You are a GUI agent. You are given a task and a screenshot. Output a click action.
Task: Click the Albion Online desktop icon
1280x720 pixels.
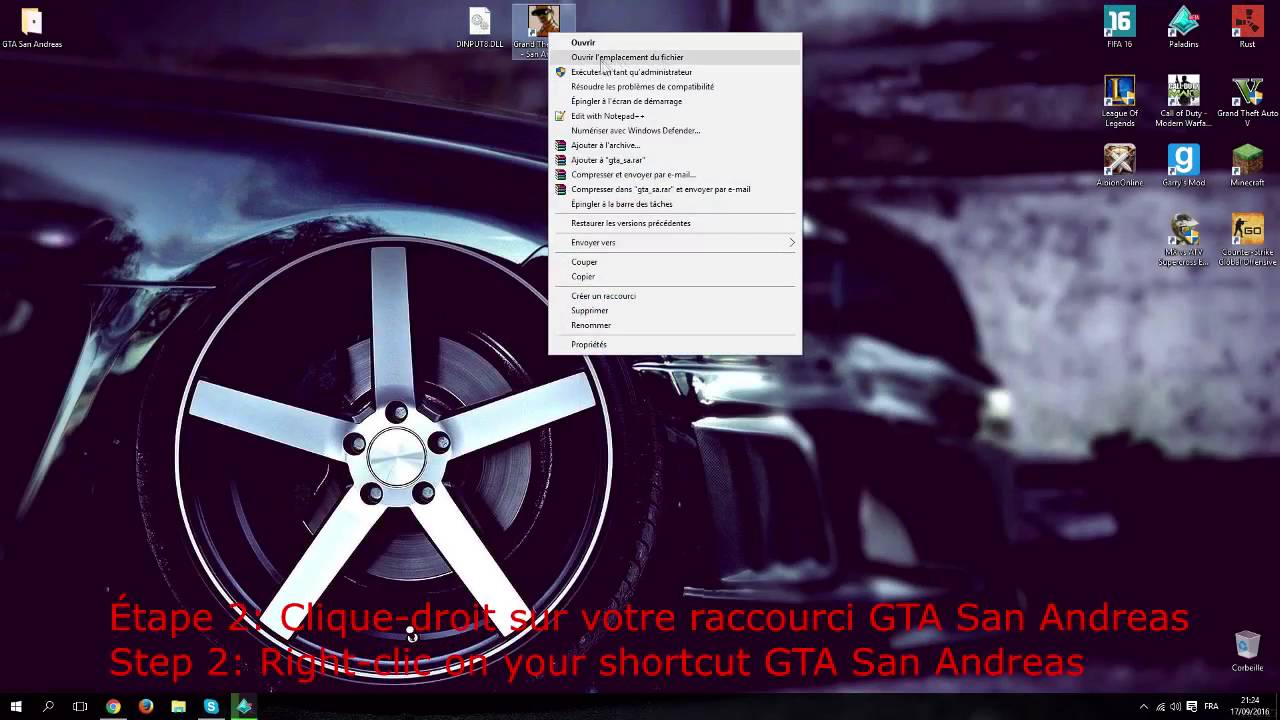click(x=1119, y=165)
